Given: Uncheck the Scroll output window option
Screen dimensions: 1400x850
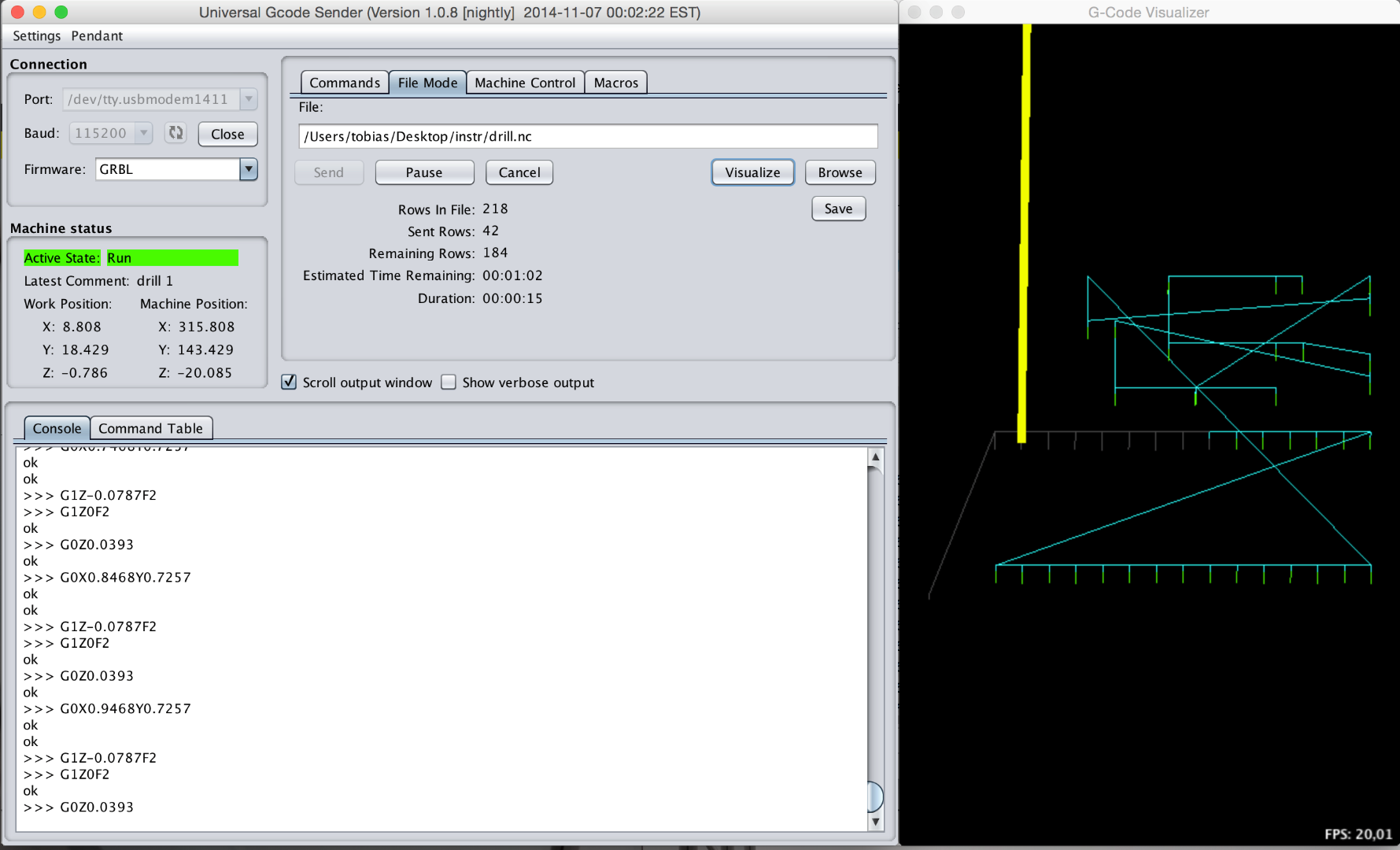Looking at the screenshot, I should (289, 382).
